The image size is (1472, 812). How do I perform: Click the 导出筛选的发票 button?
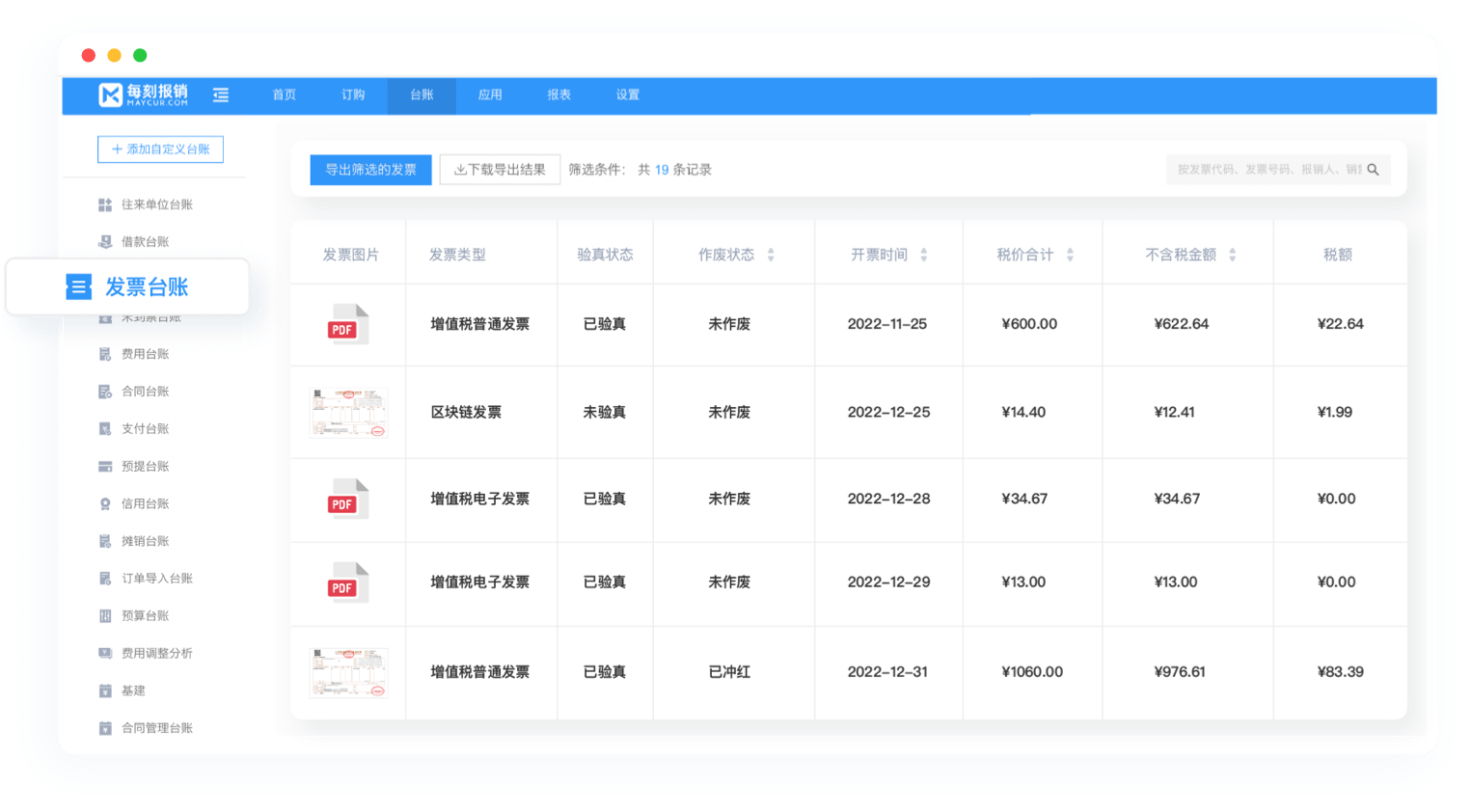pos(370,170)
